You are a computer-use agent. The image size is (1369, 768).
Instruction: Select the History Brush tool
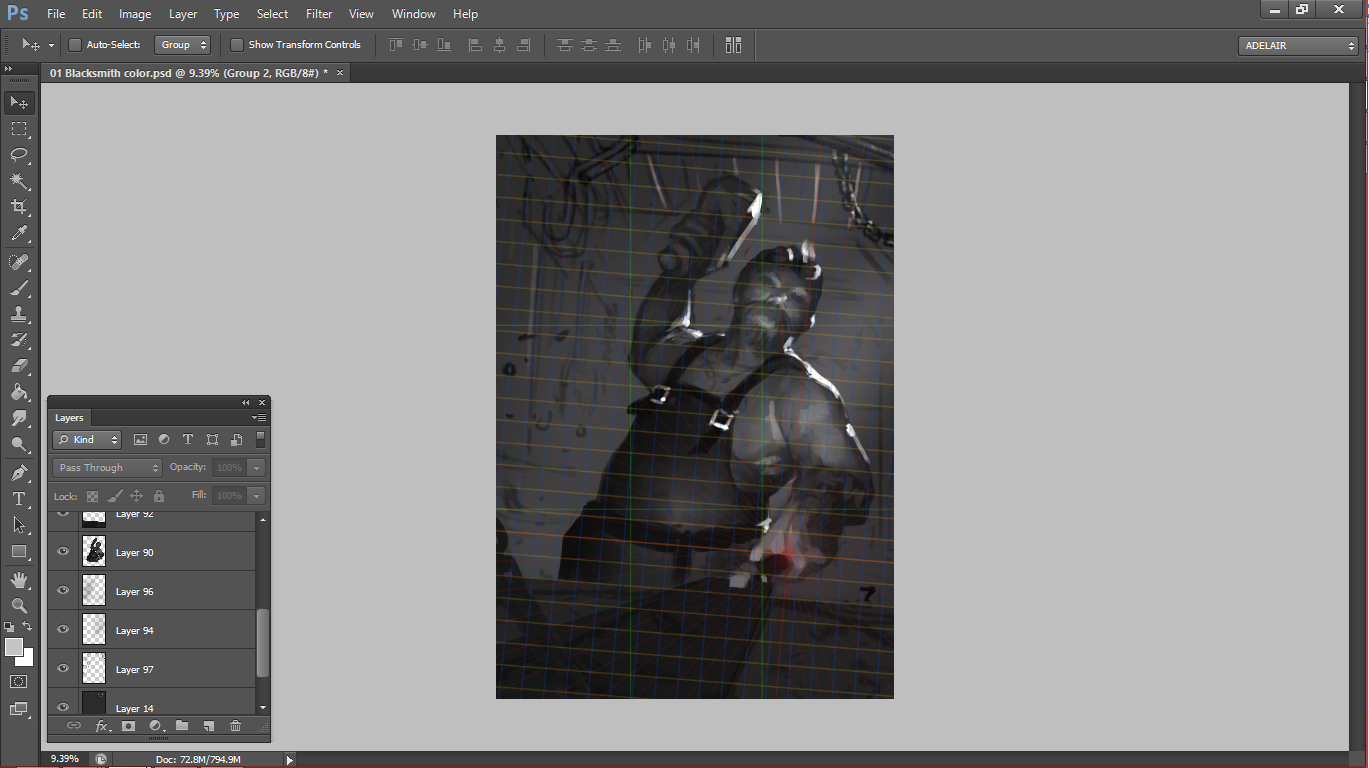coord(19,340)
